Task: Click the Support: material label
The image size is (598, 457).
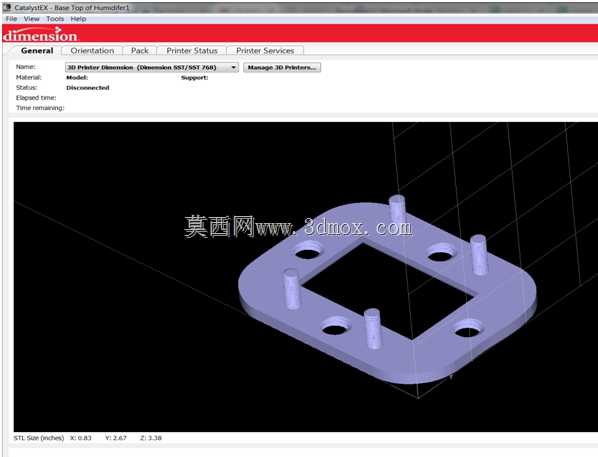Action: (x=195, y=77)
